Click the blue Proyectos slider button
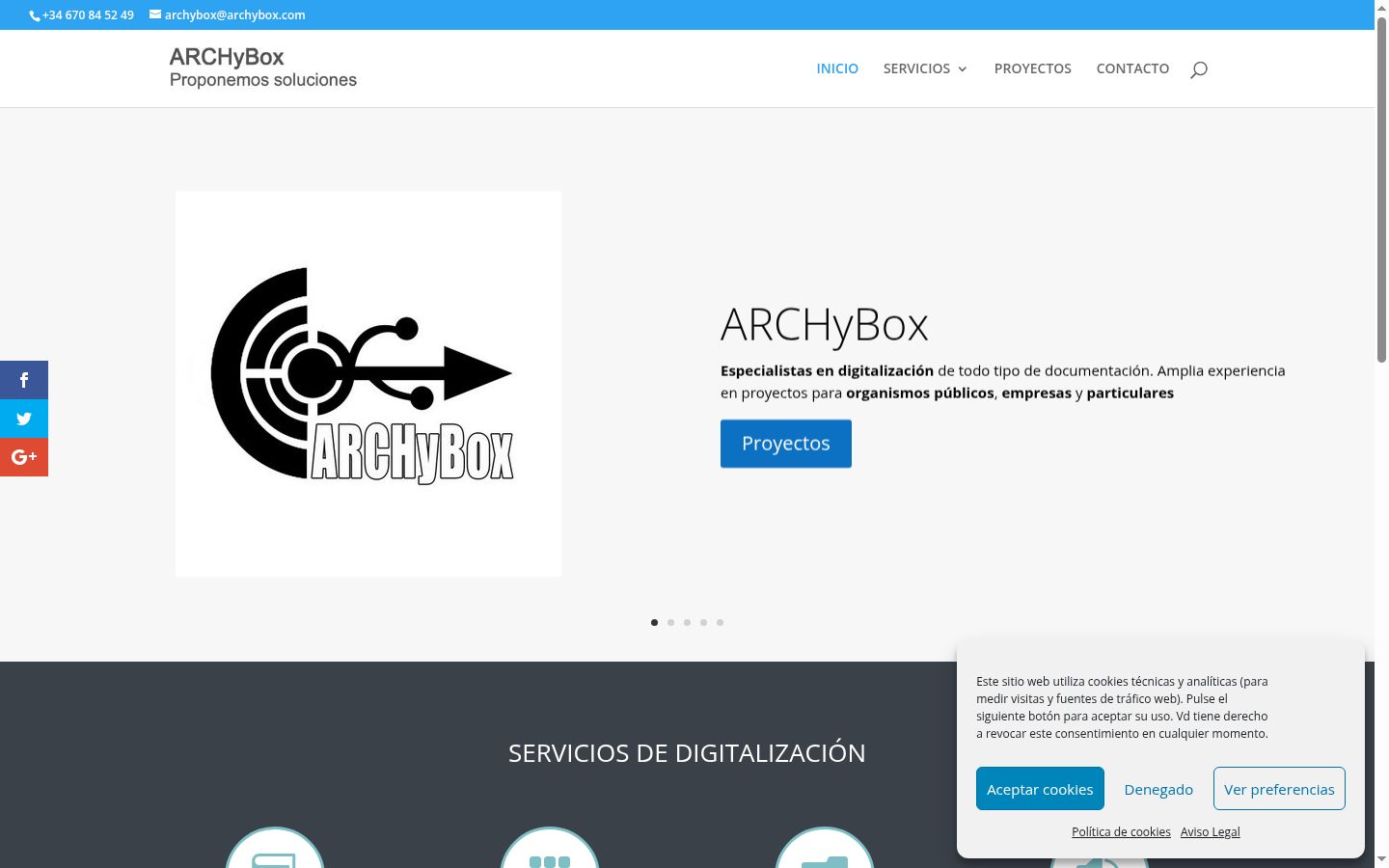The width and height of the screenshot is (1389, 868). [x=786, y=444]
